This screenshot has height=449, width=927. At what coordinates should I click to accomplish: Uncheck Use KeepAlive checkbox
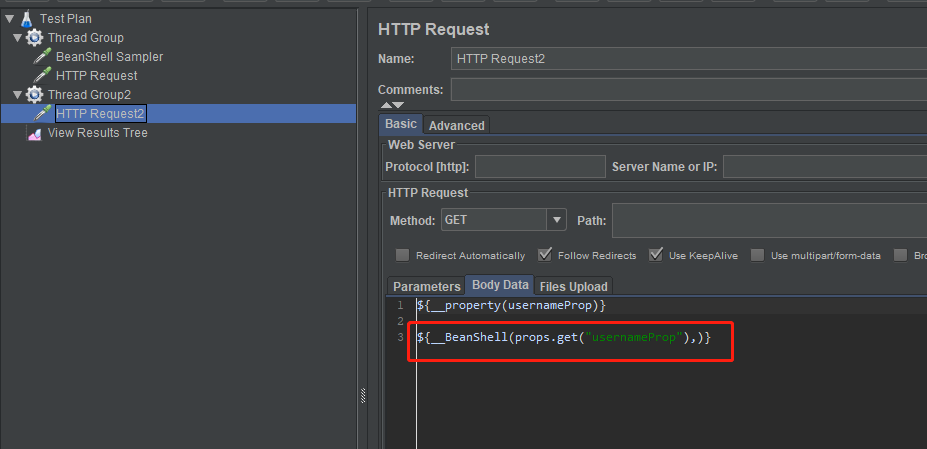click(x=656, y=256)
